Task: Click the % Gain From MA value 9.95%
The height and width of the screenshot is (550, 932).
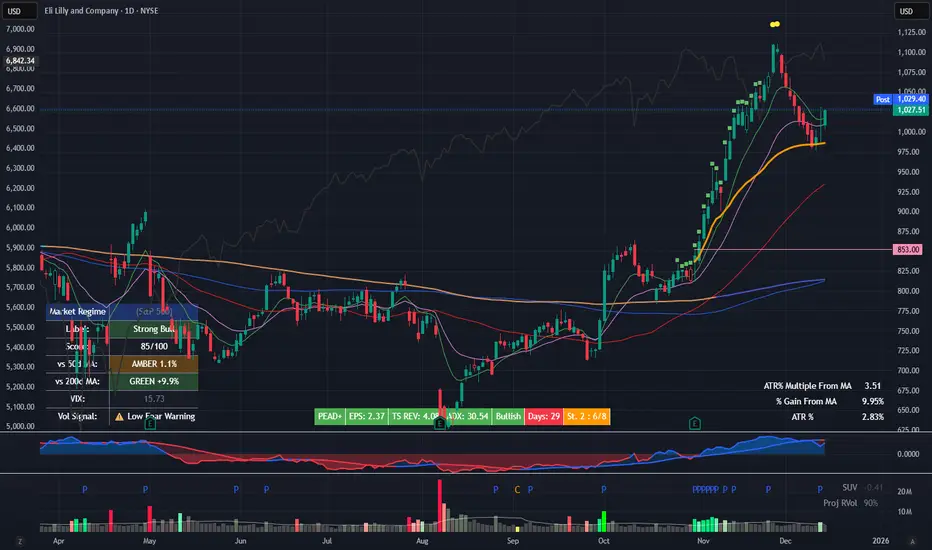Action: [x=873, y=401]
